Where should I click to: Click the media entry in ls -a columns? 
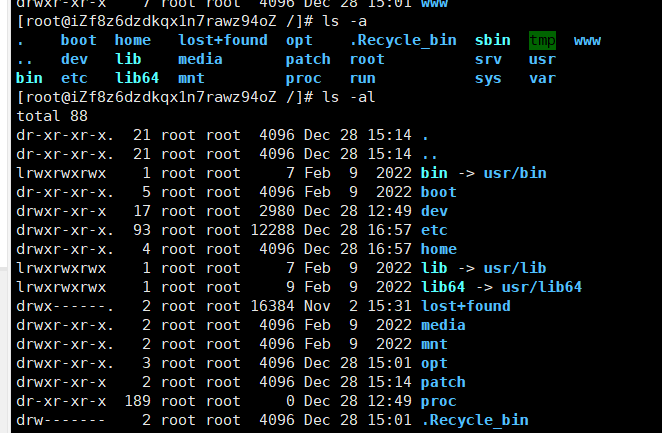pyautogui.click(x=200, y=60)
